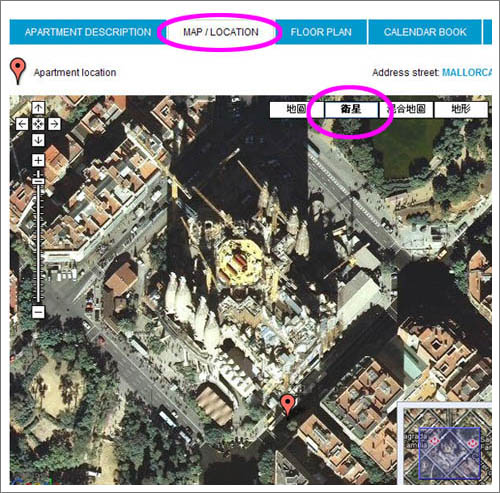Click the blue viewport rectangle in minimap
This screenshot has height=493, width=500.
pyautogui.click(x=449, y=453)
